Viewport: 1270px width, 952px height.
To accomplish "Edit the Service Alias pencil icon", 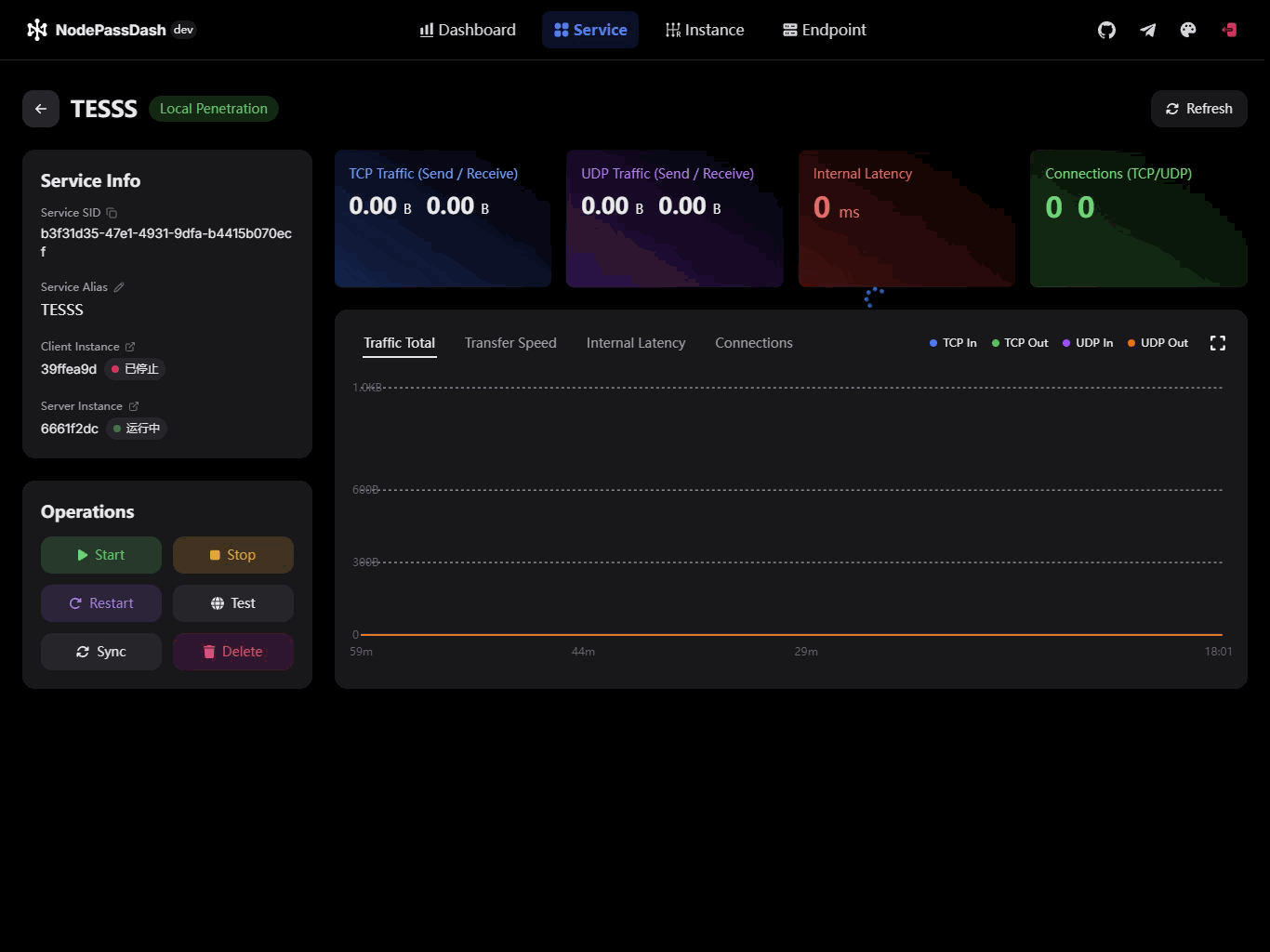I will 119,287.
